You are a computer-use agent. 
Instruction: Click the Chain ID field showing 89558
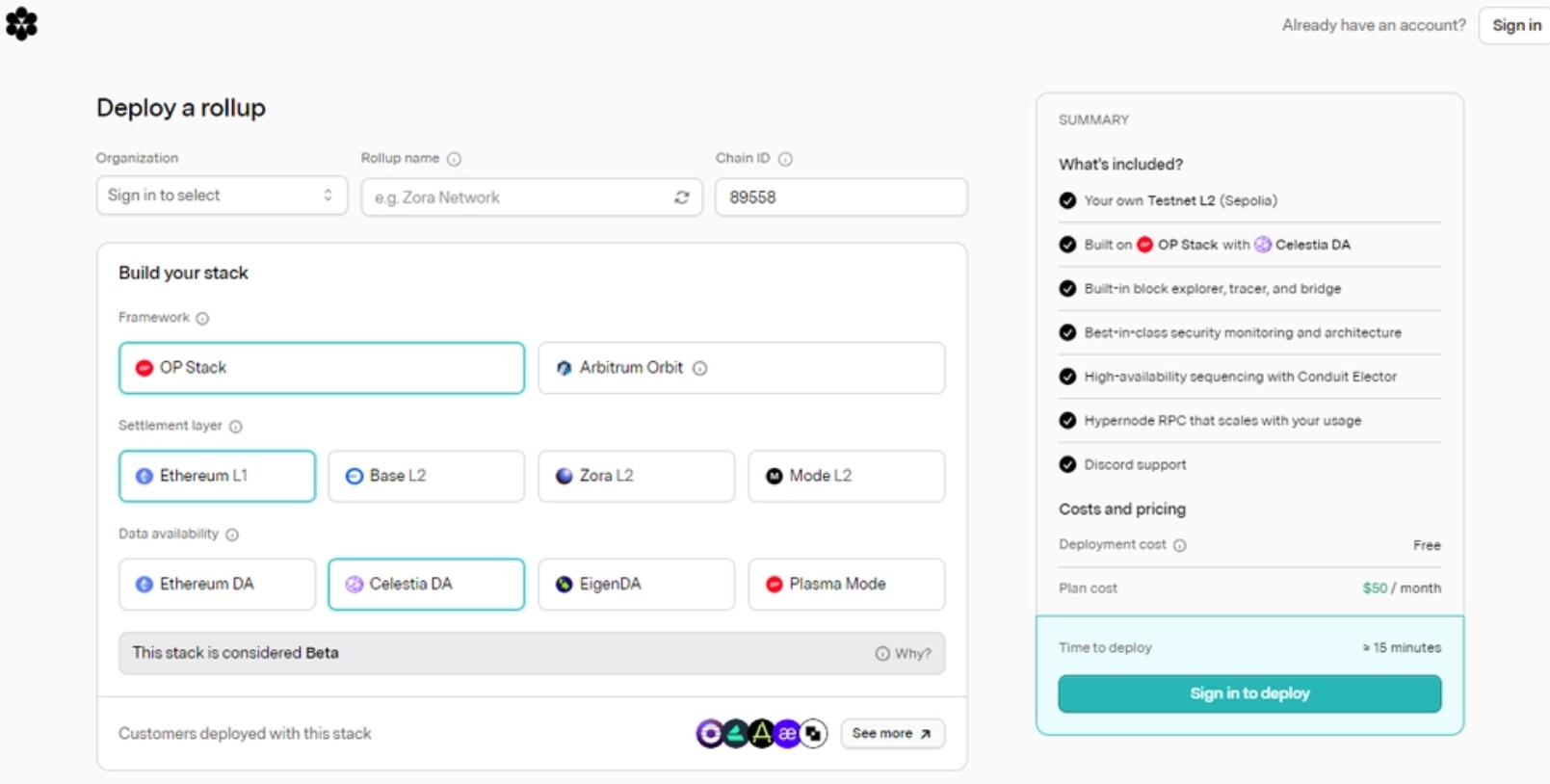pyautogui.click(x=841, y=197)
